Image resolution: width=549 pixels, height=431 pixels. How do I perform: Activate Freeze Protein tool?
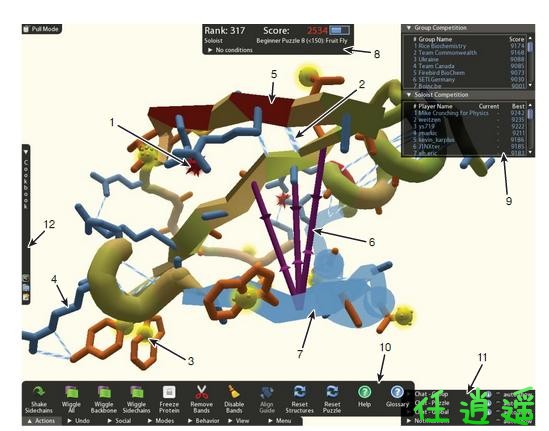pos(169,392)
